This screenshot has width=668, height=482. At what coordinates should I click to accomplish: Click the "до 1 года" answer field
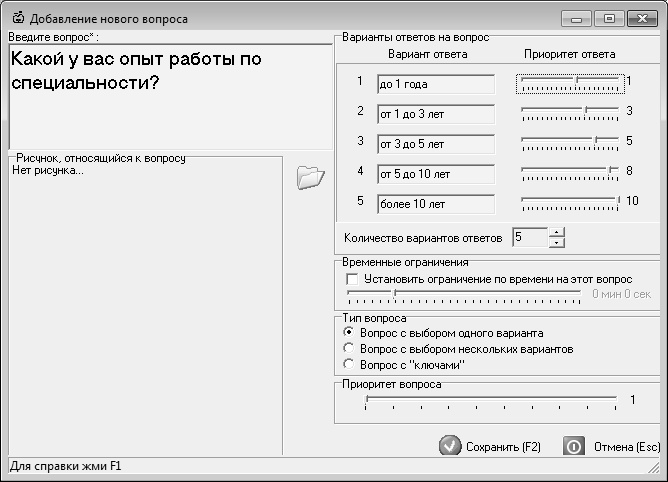coord(435,84)
